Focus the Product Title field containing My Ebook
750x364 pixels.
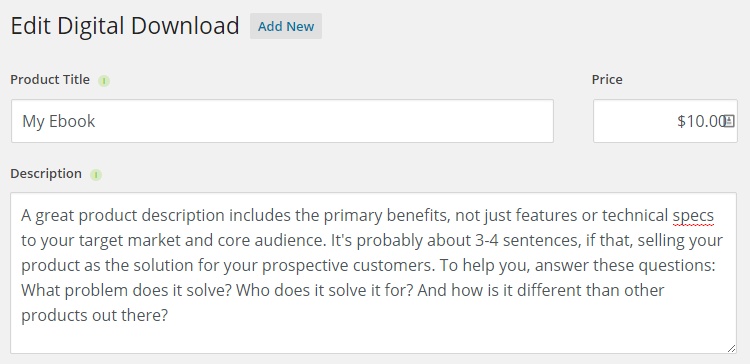click(282, 121)
